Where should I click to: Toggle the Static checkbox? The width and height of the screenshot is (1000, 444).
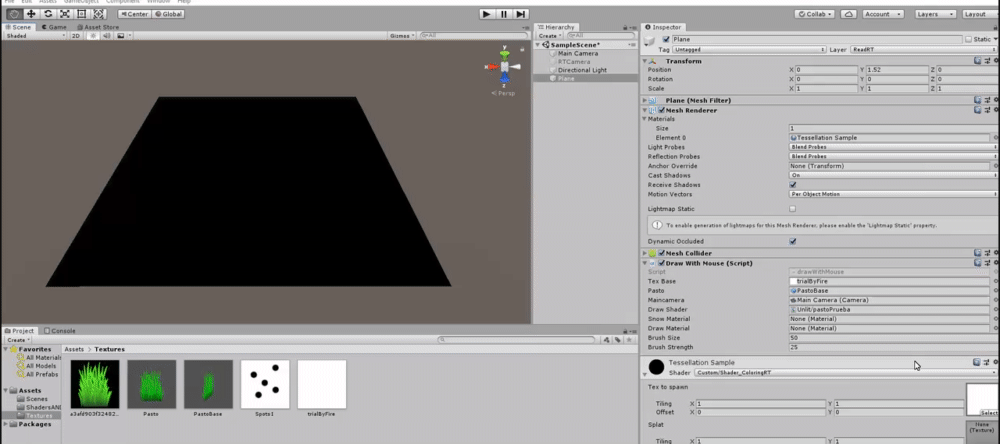pyautogui.click(x=969, y=40)
